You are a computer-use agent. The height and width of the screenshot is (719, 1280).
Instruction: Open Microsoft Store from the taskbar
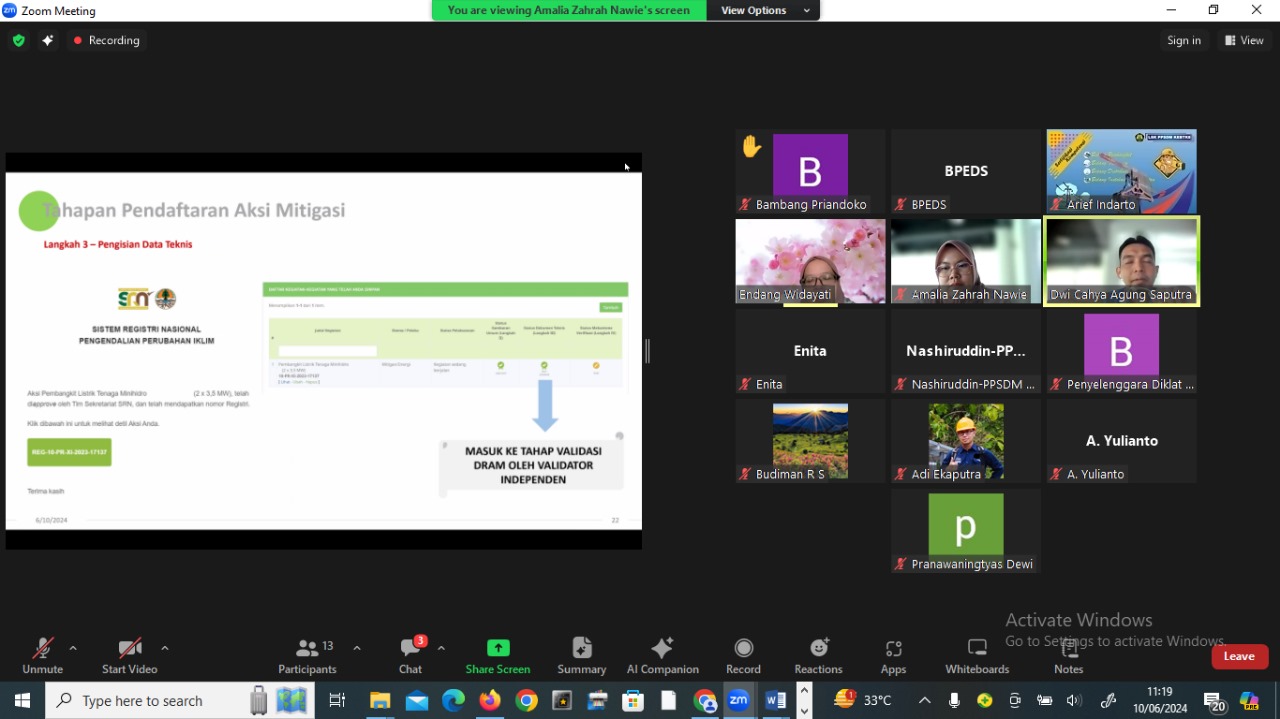(x=633, y=700)
